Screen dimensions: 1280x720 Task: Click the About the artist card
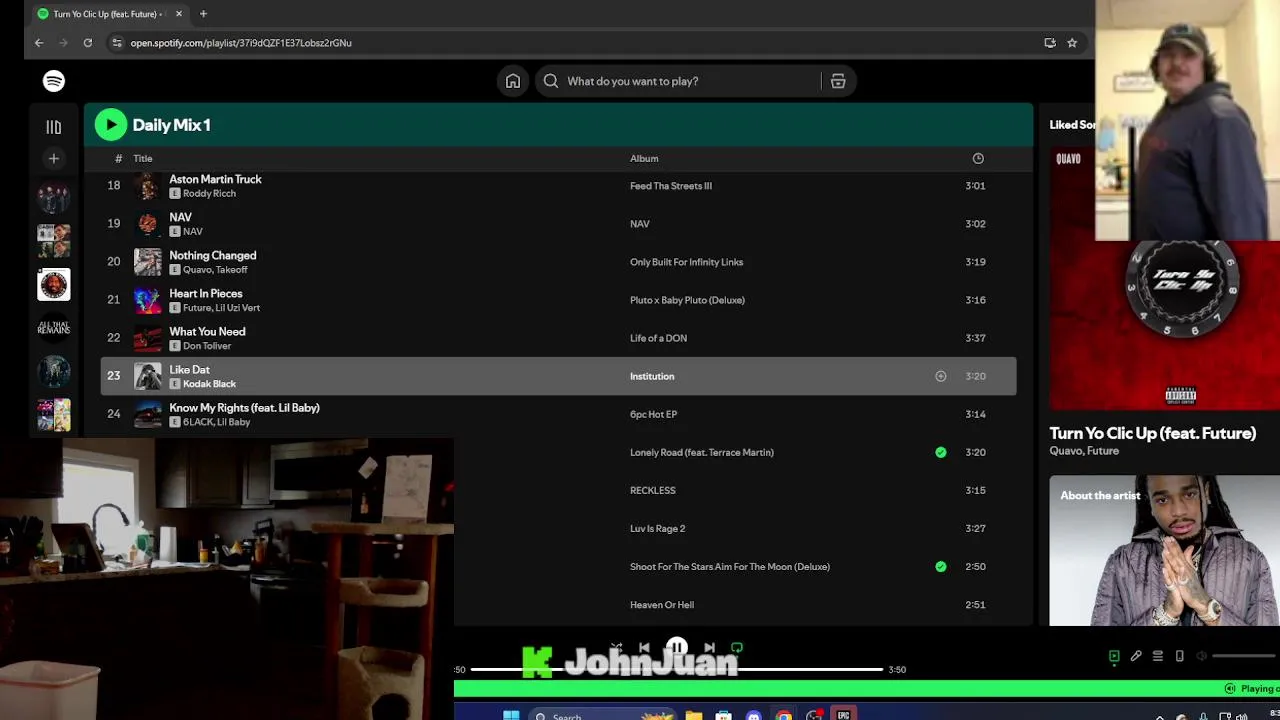[x=1164, y=550]
